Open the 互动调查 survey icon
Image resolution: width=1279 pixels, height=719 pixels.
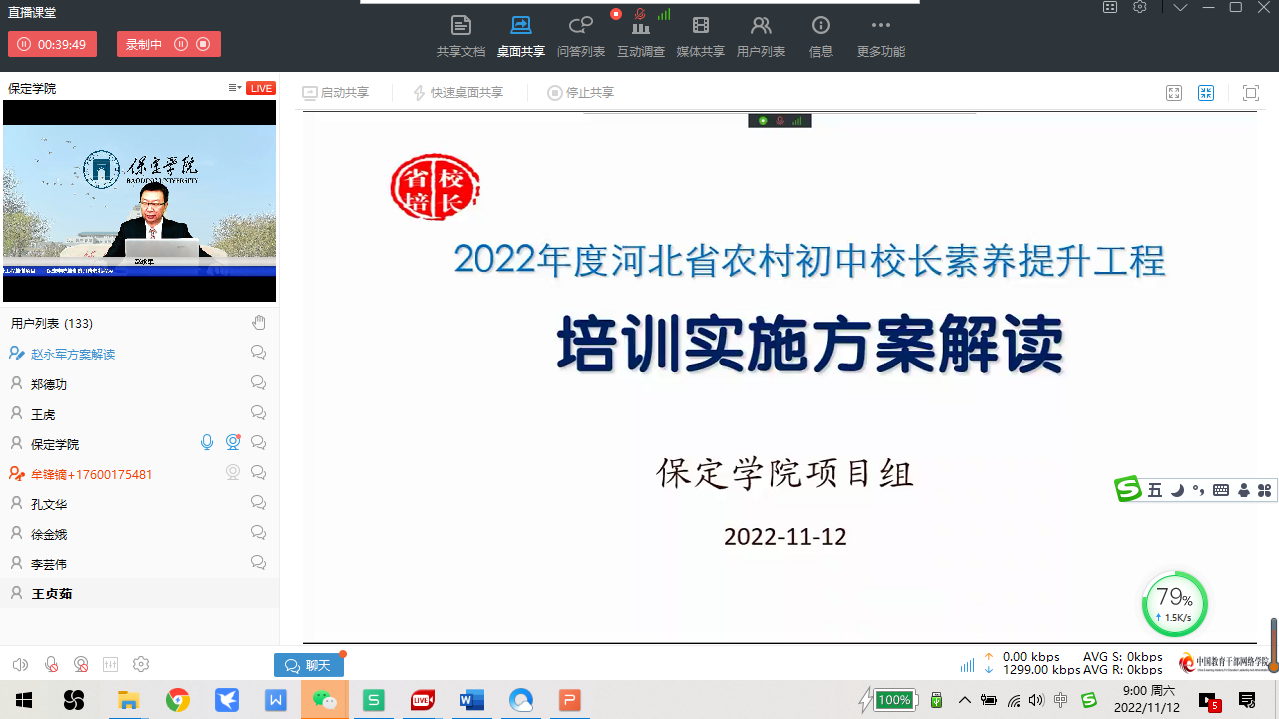(x=640, y=36)
